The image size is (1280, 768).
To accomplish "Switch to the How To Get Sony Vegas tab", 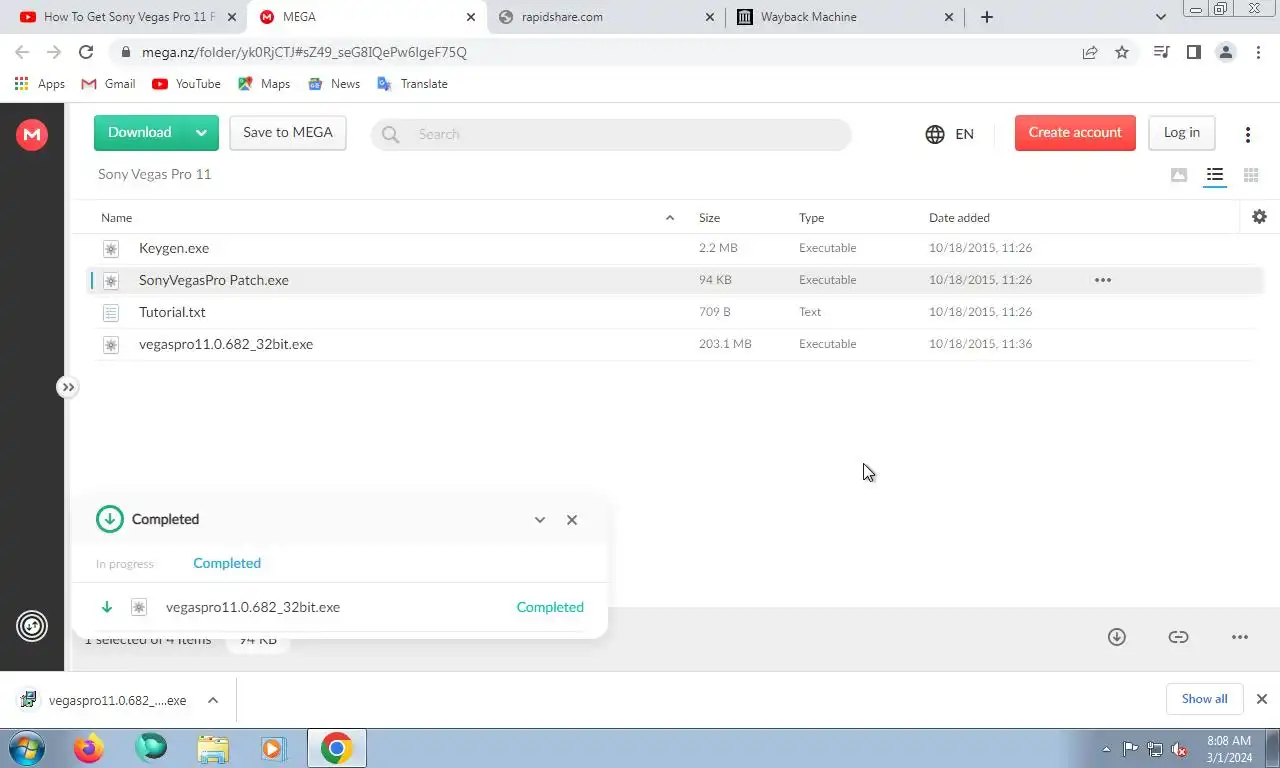I will [127, 17].
